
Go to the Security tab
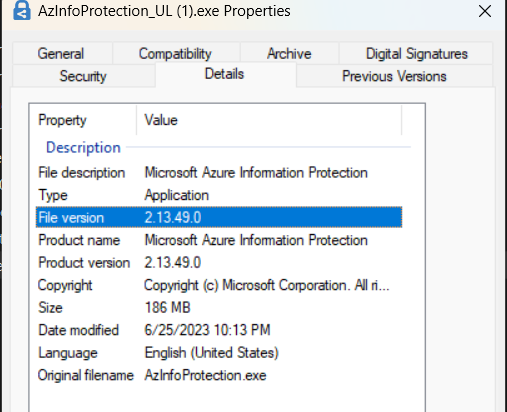(83, 76)
